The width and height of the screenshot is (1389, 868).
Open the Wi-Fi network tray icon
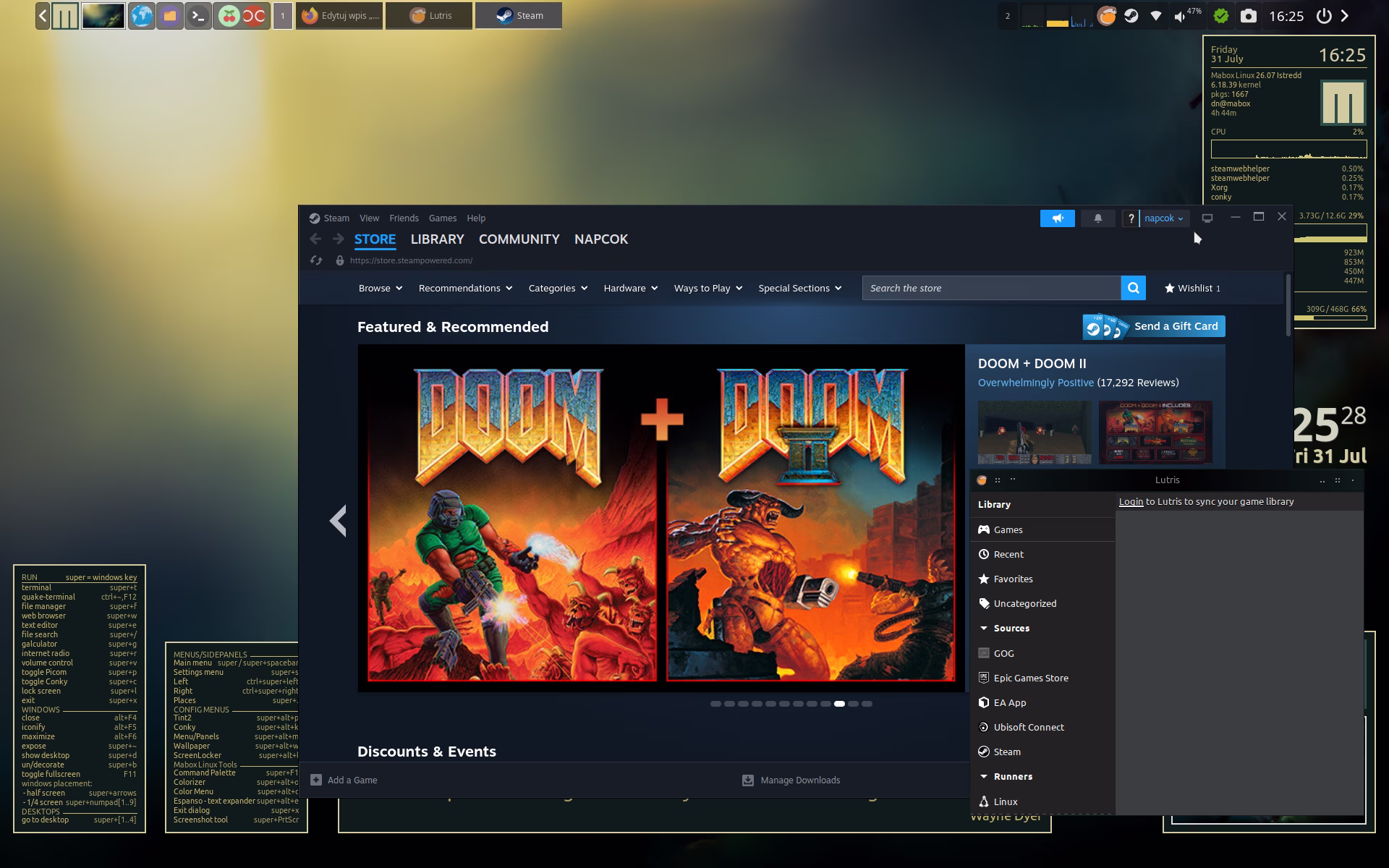[1156, 16]
